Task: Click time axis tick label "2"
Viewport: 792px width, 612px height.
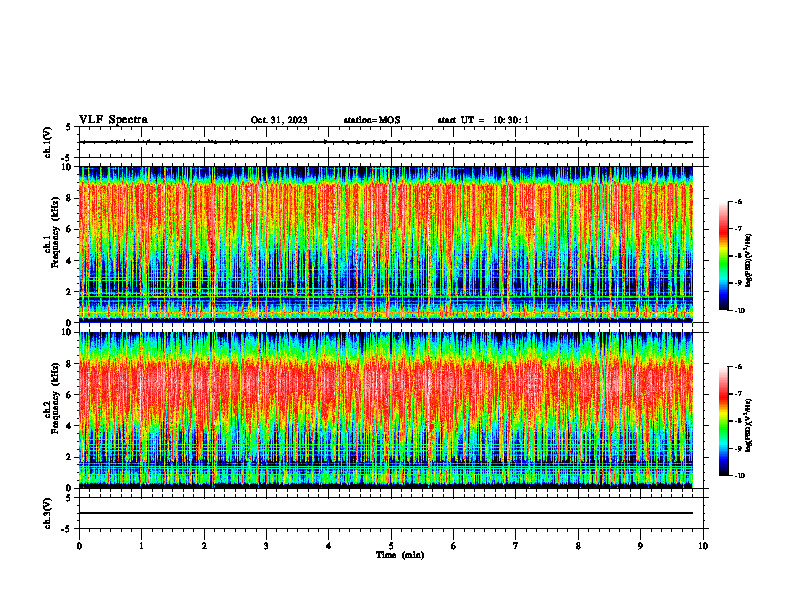Action: coord(204,546)
